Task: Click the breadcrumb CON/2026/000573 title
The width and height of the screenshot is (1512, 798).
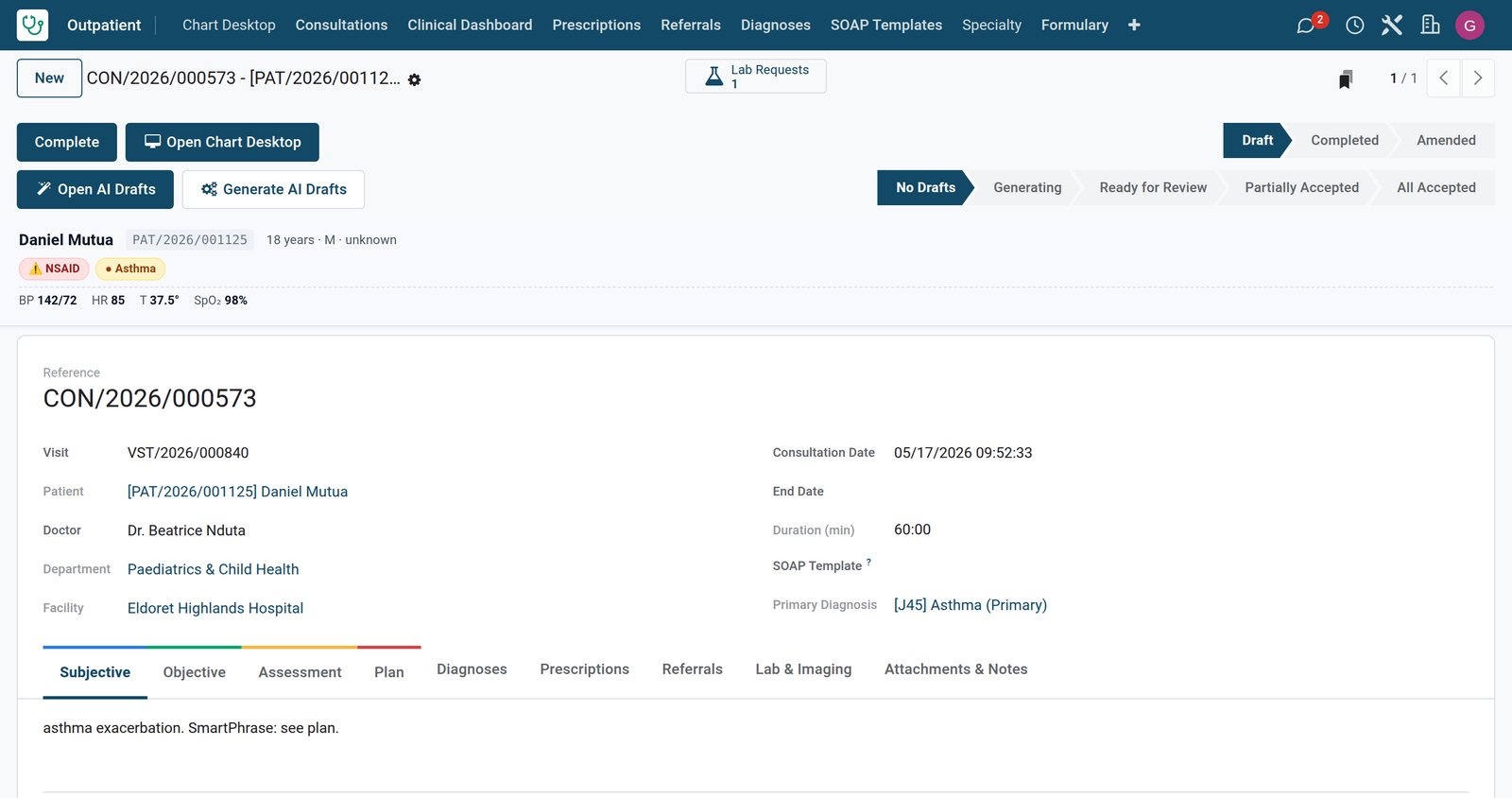Action: tap(244, 78)
